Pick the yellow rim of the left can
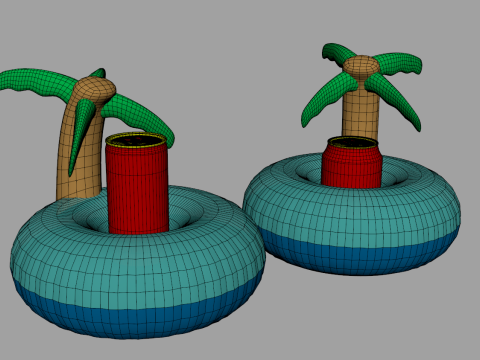The width and height of the screenshot is (480, 360). (x=136, y=139)
